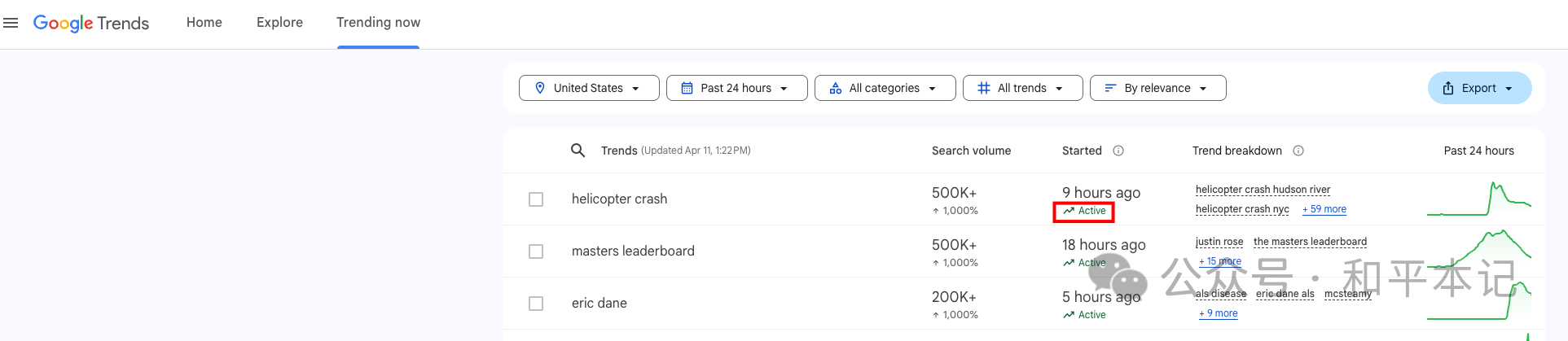Click the Search volume column header
The image size is (1568, 341).
[x=972, y=151]
